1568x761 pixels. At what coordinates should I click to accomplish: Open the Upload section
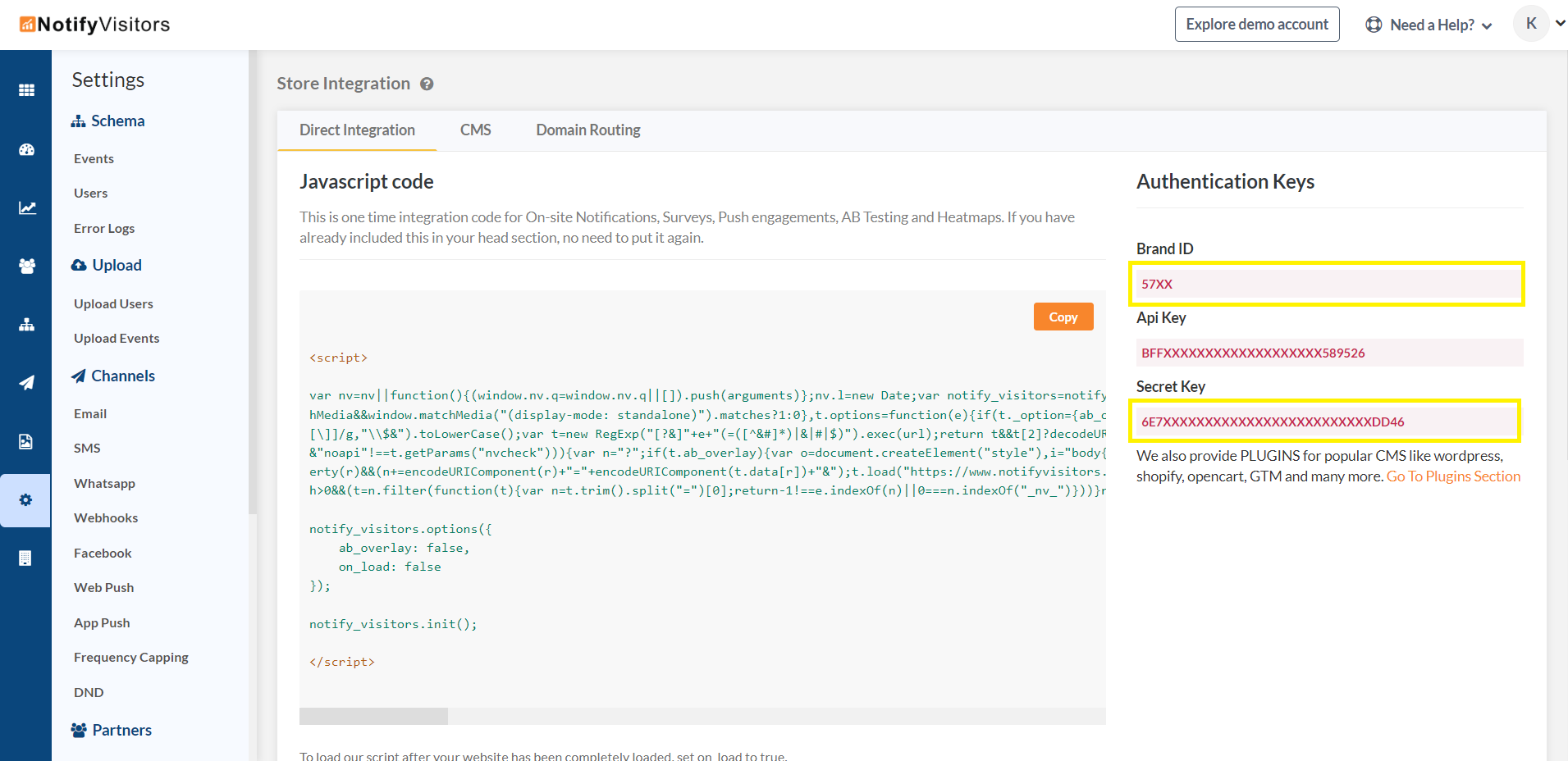[107, 266]
